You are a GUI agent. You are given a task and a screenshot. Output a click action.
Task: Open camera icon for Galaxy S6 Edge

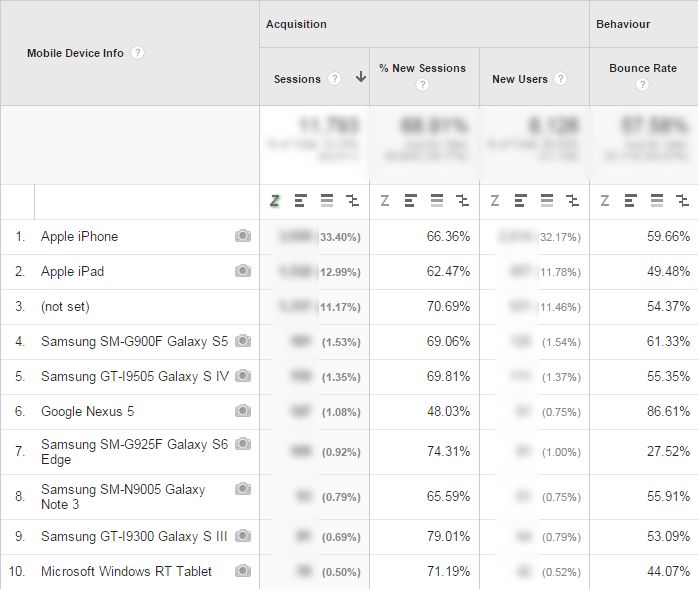coord(243,444)
